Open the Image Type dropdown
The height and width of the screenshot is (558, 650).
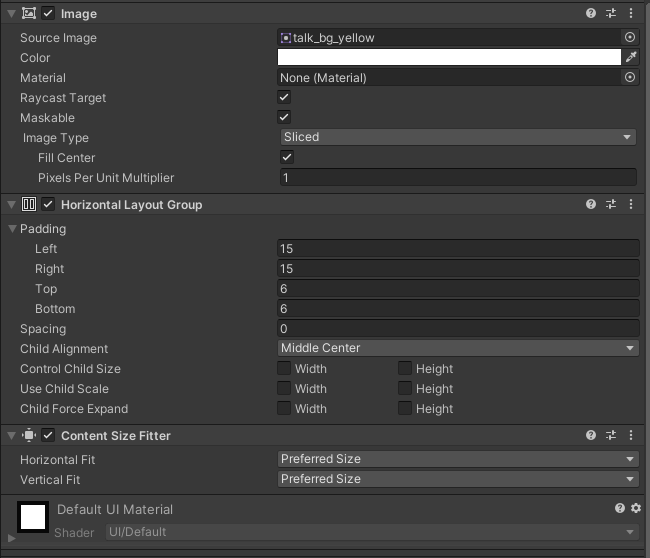458,137
